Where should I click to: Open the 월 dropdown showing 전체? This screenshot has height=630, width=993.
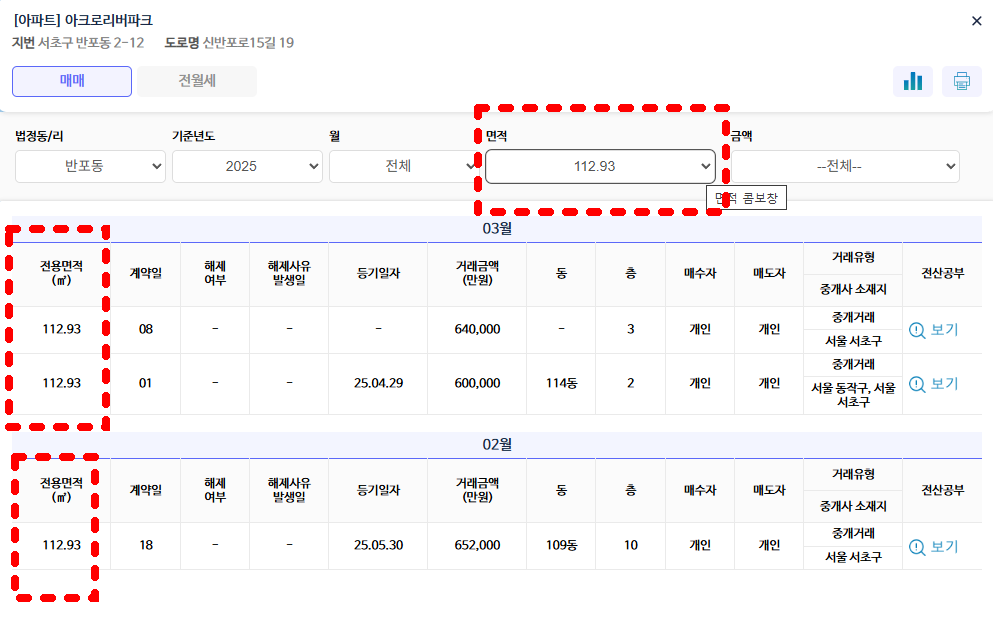click(403, 167)
